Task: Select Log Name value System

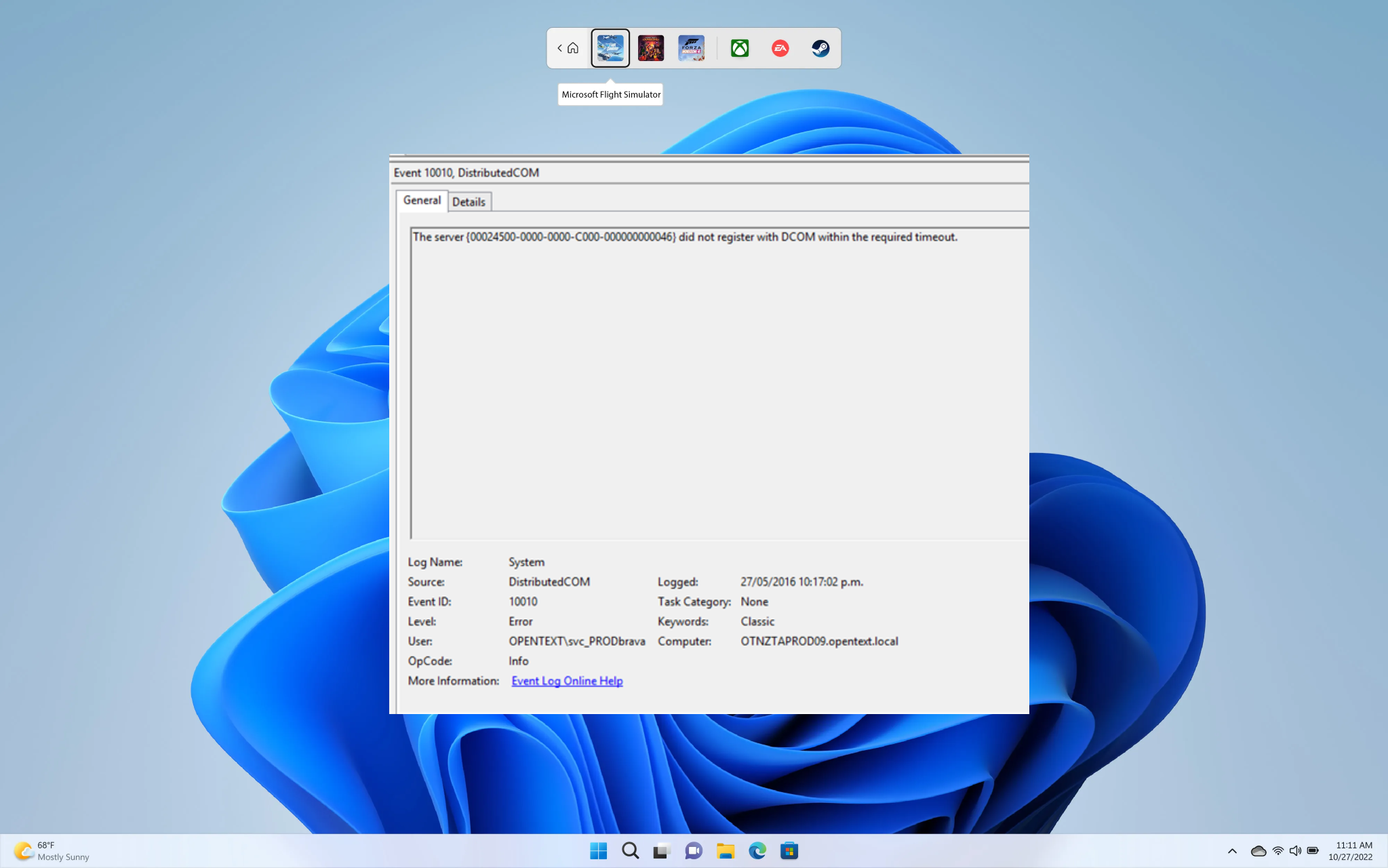Action: point(527,562)
